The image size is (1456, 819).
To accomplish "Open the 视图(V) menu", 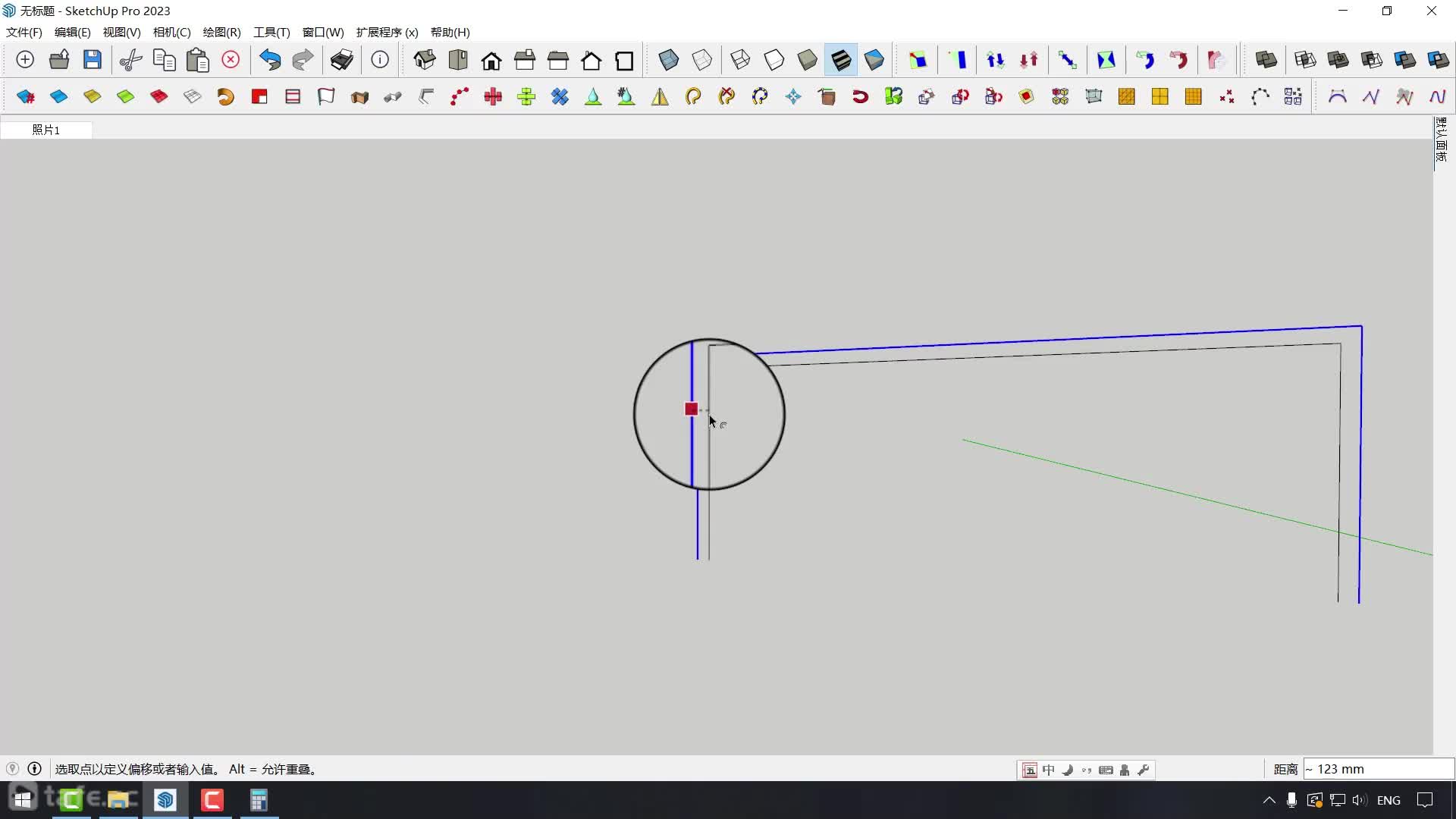I will pyautogui.click(x=122, y=32).
